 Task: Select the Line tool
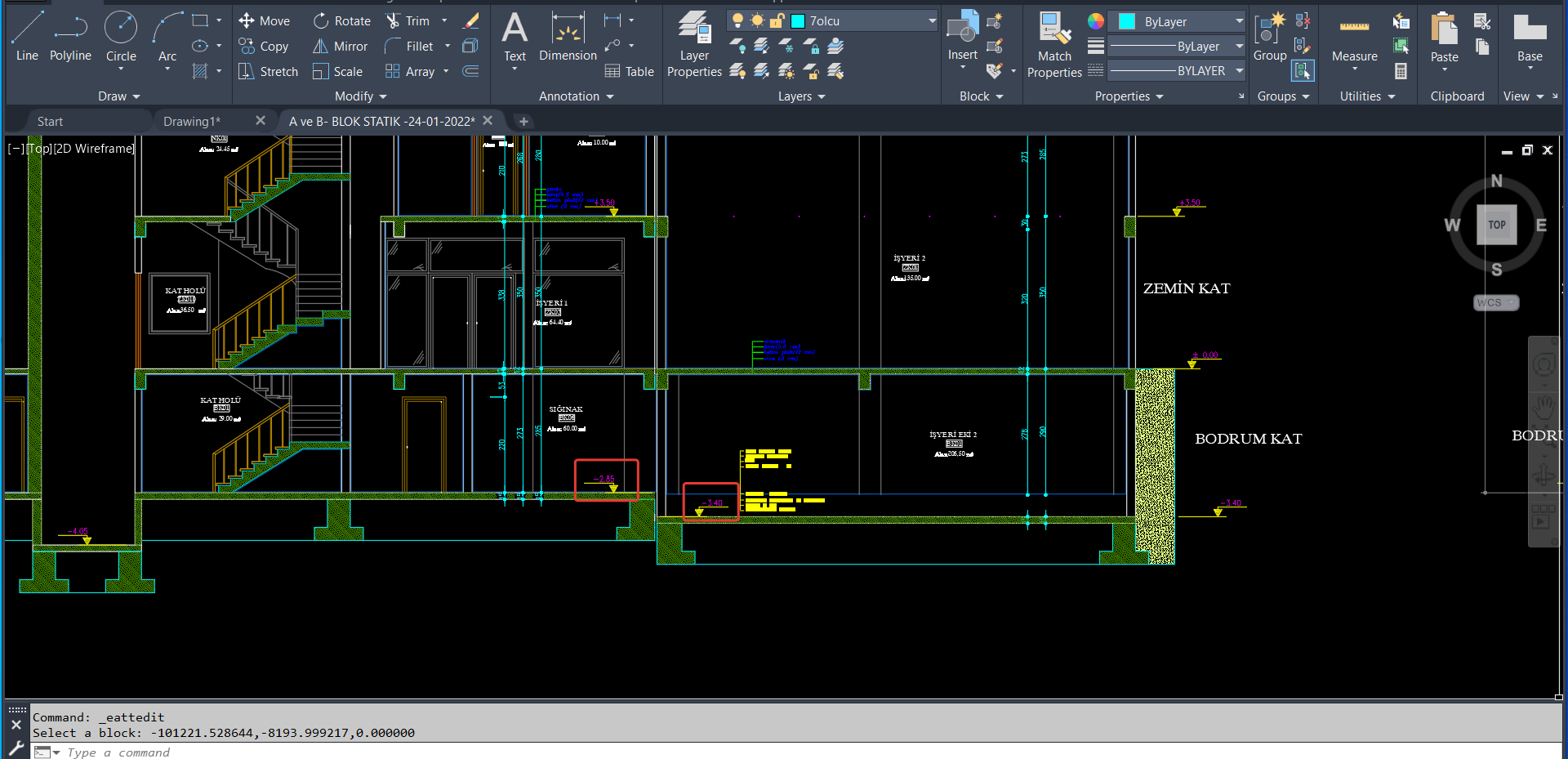tap(27, 37)
